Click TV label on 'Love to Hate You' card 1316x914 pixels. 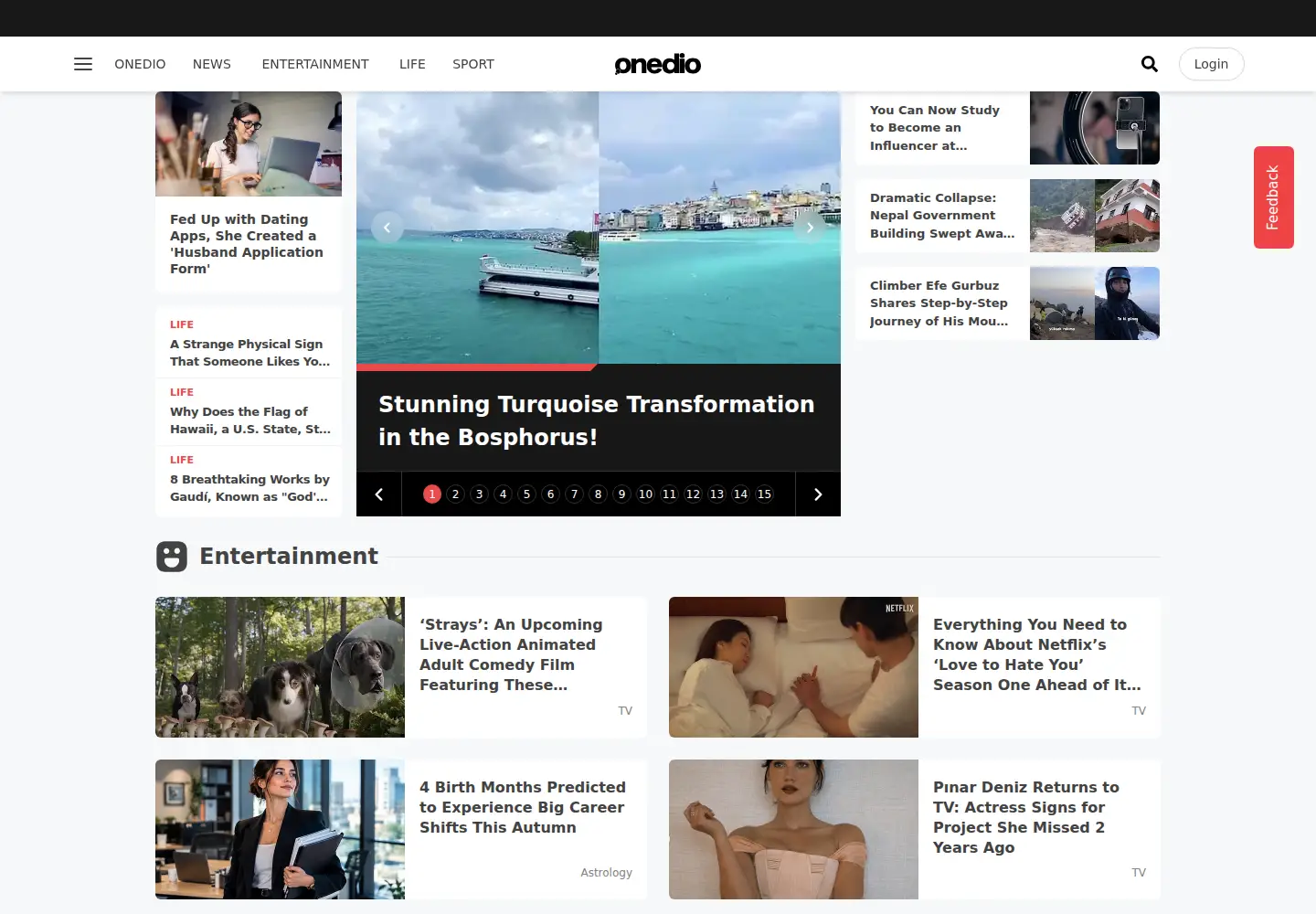(x=1139, y=711)
